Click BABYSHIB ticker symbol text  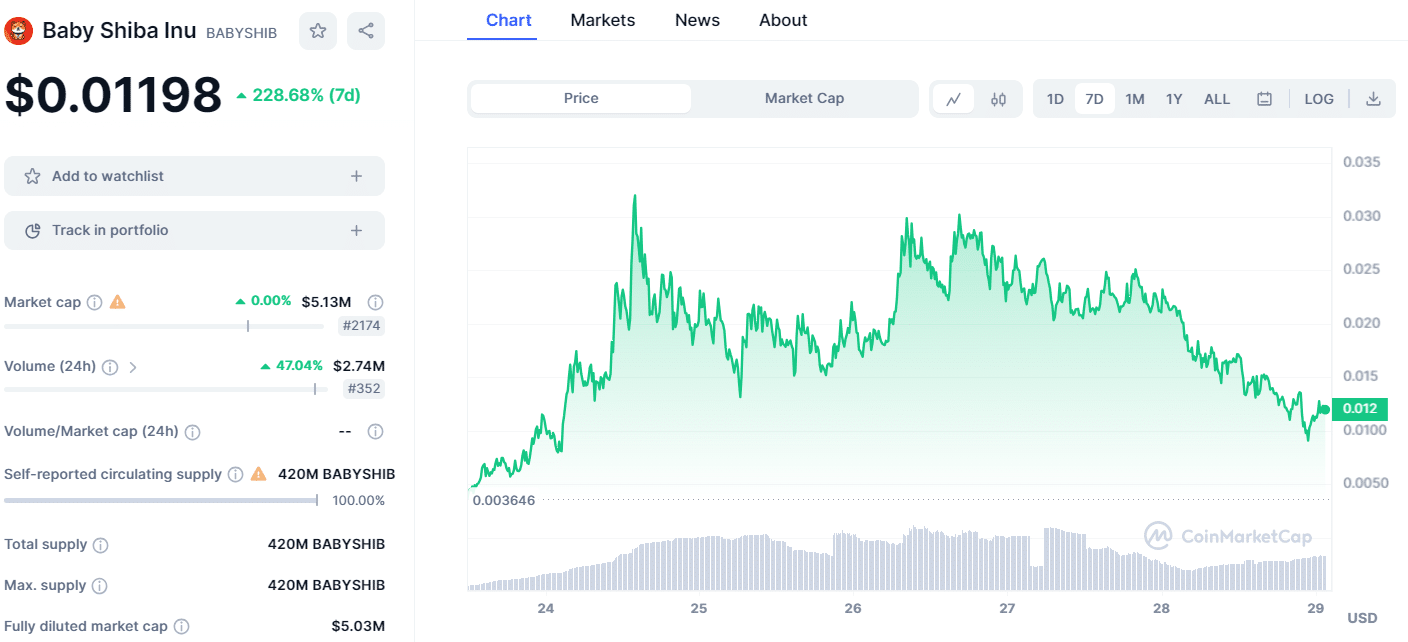click(x=241, y=33)
